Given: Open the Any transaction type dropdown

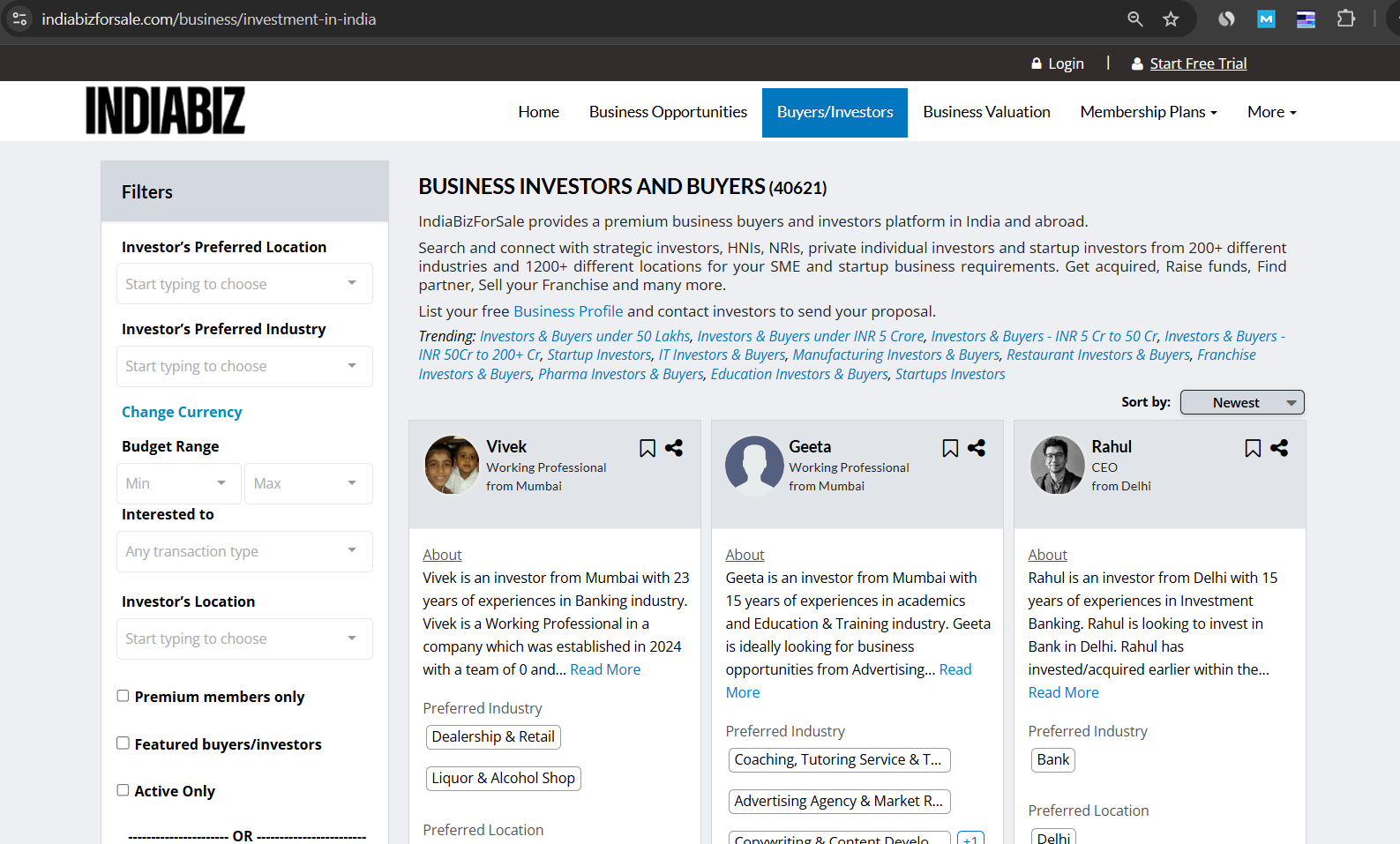Looking at the screenshot, I should 244,551.
